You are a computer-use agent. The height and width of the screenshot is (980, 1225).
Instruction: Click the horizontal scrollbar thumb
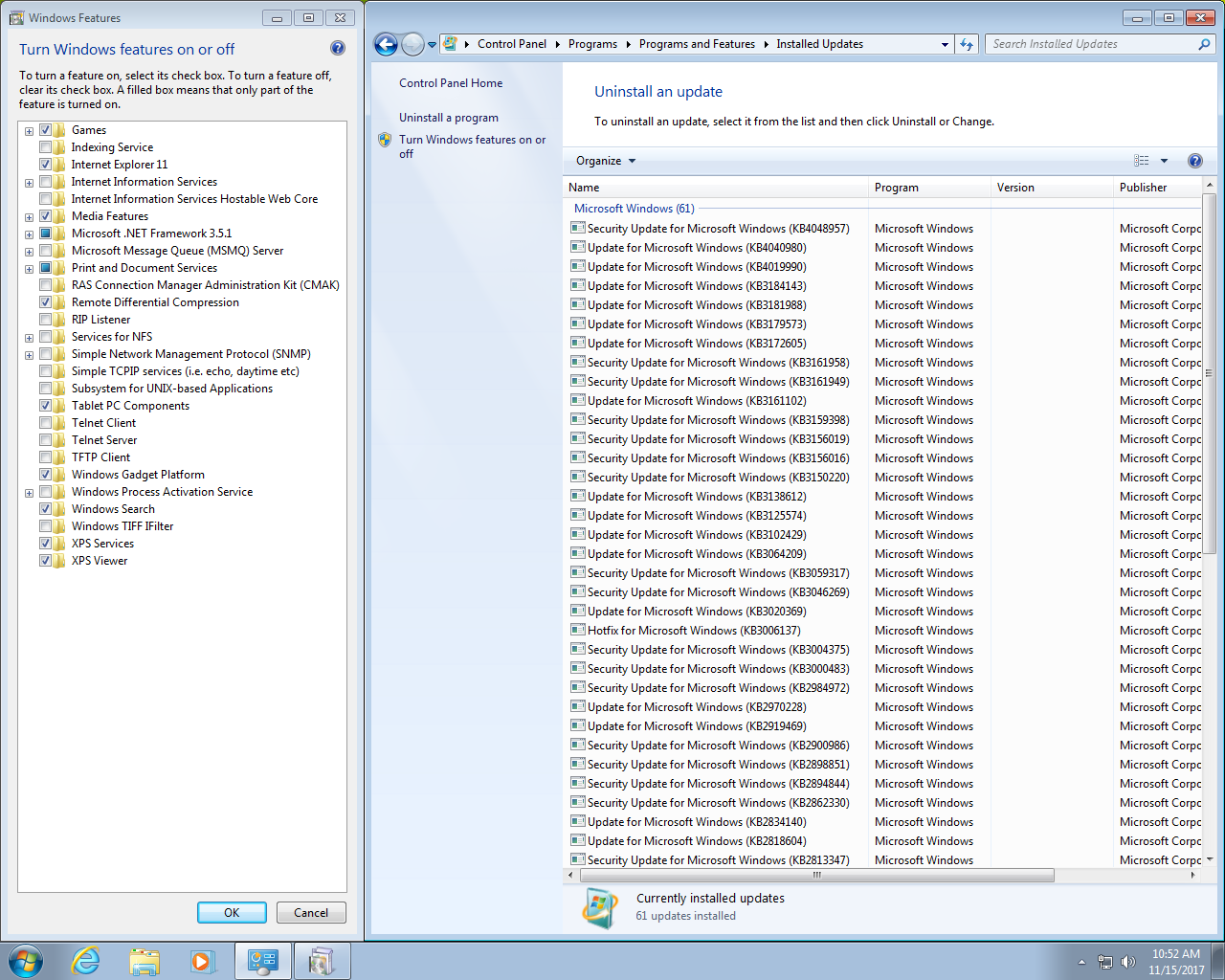816,875
